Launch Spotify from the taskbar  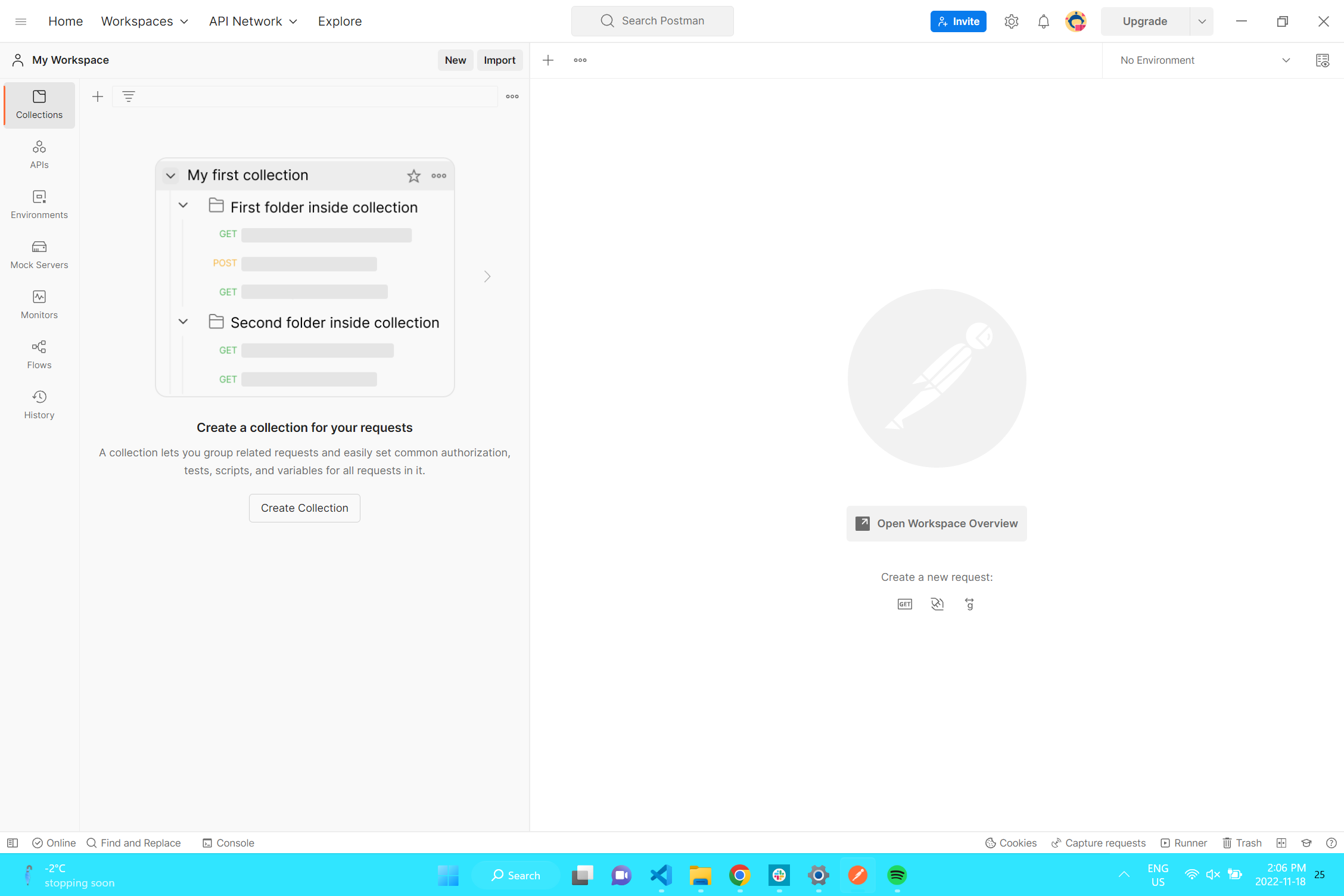(x=897, y=875)
